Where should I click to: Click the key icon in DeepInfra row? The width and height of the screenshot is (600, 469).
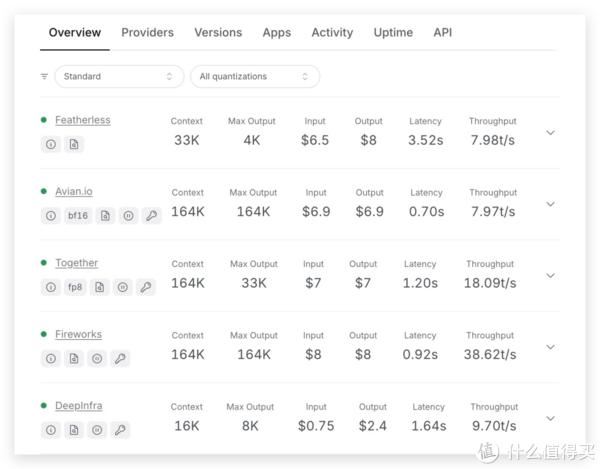tap(120, 430)
